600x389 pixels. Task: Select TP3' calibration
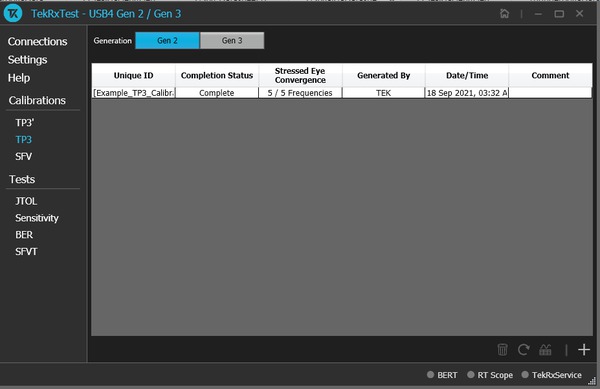point(24,123)
